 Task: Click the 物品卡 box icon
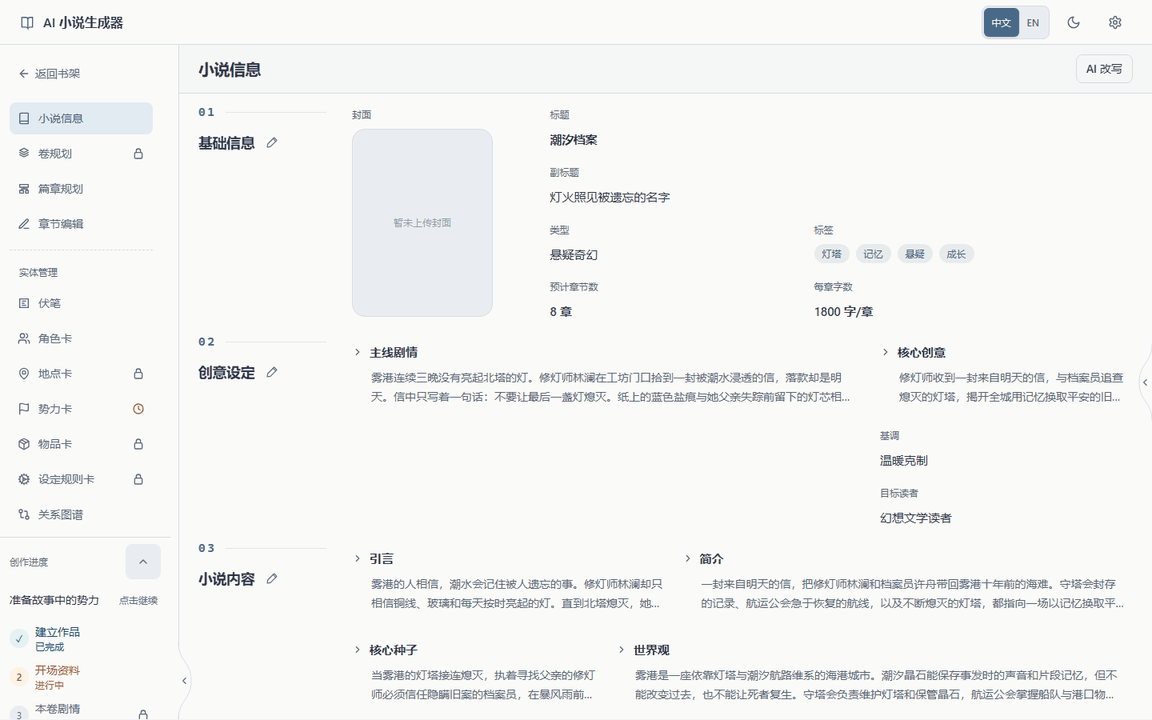(x=24, y=444)
